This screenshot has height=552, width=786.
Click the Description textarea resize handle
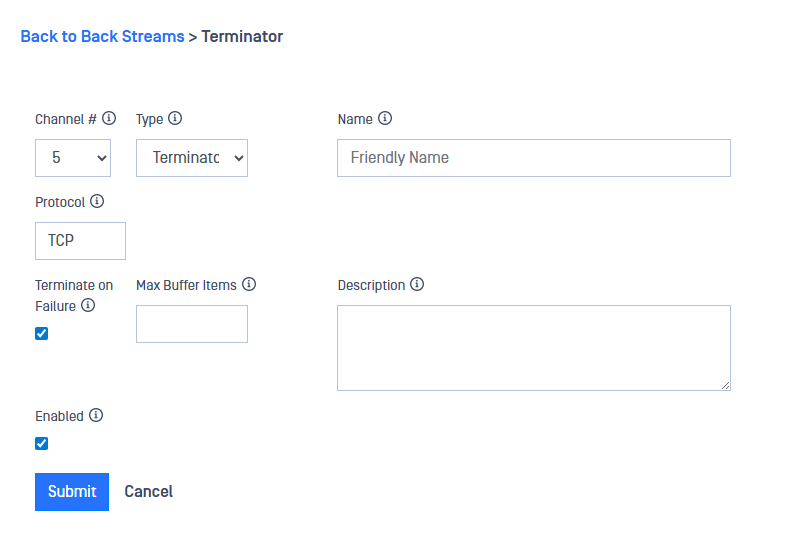click(726, 385)
